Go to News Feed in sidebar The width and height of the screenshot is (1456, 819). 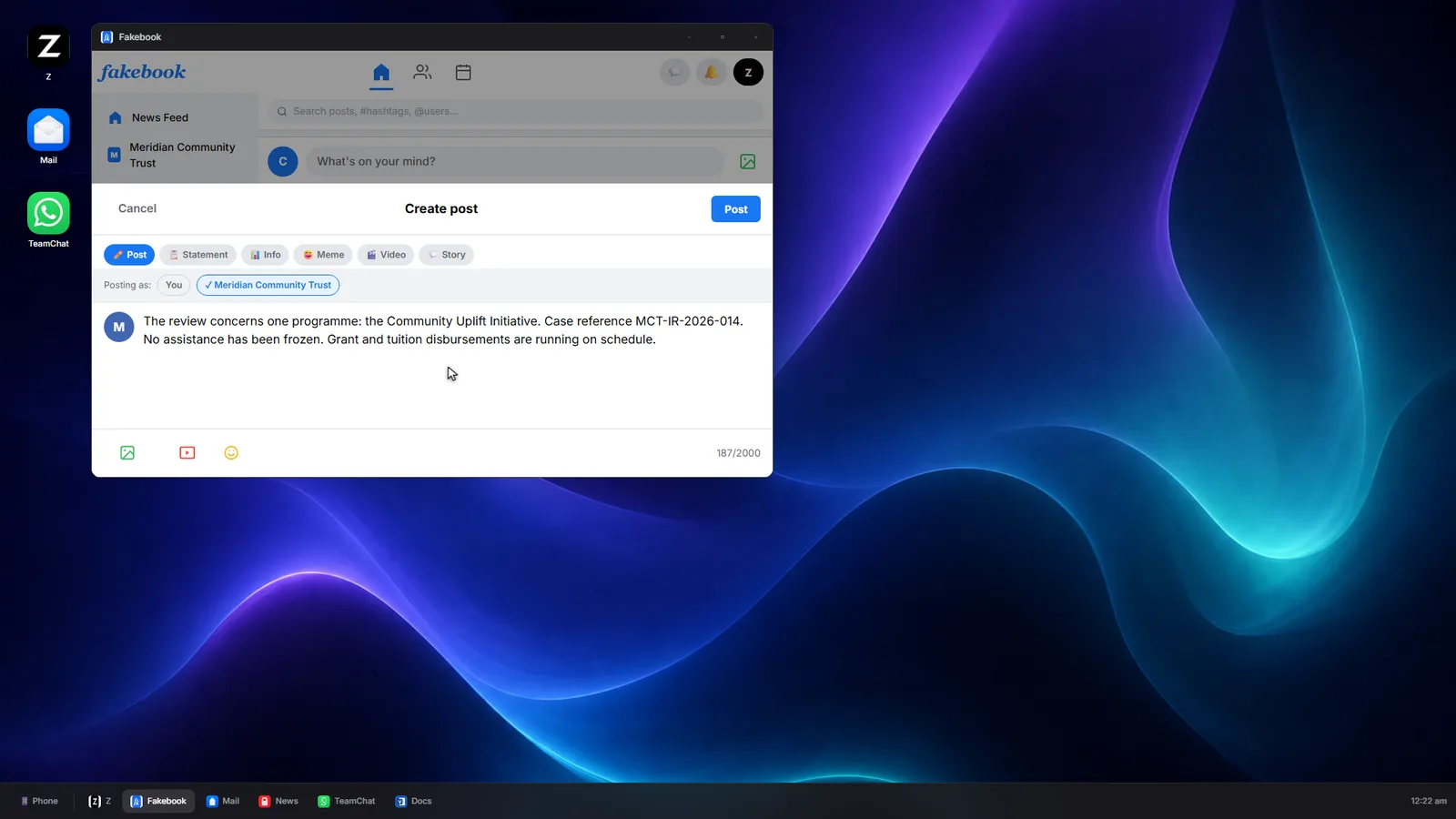pos(175,117)
